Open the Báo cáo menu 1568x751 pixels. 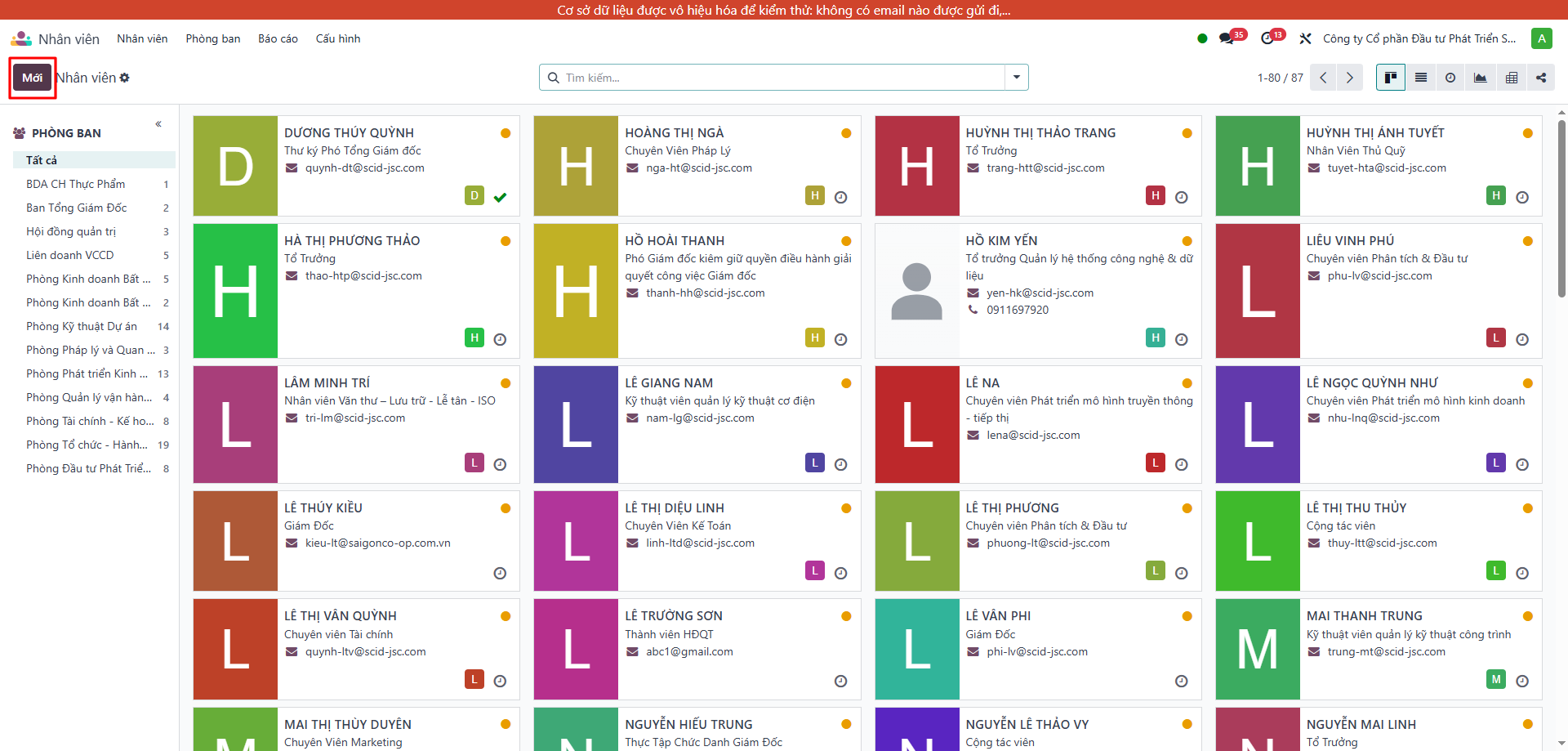pyautogui.click(x=278, y=38)
